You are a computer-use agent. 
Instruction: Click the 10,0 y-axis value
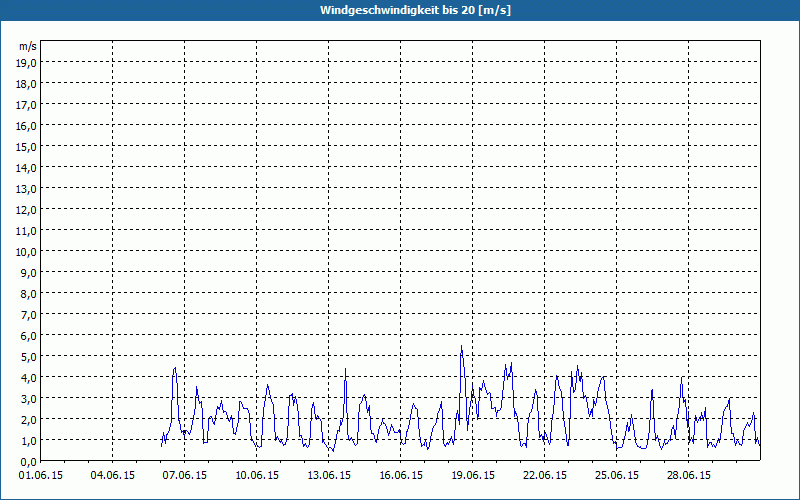click(27, 252)
